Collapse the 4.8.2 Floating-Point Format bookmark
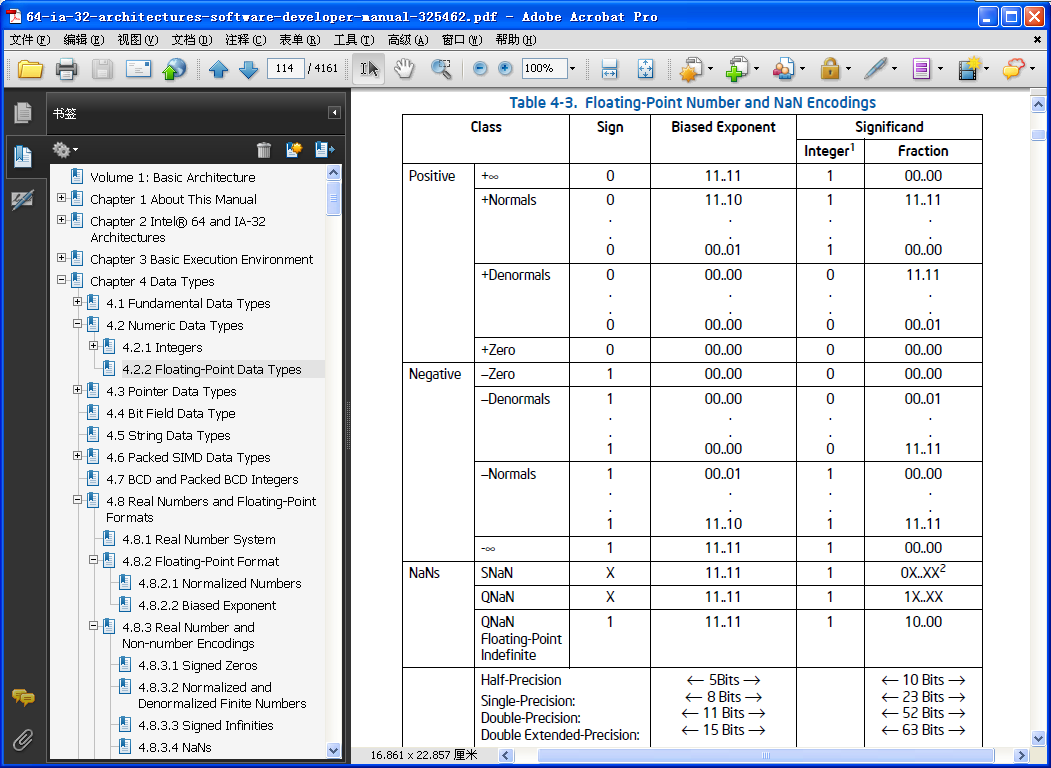The width and height of the screenshot is (1051, 768). click(94, 560)
